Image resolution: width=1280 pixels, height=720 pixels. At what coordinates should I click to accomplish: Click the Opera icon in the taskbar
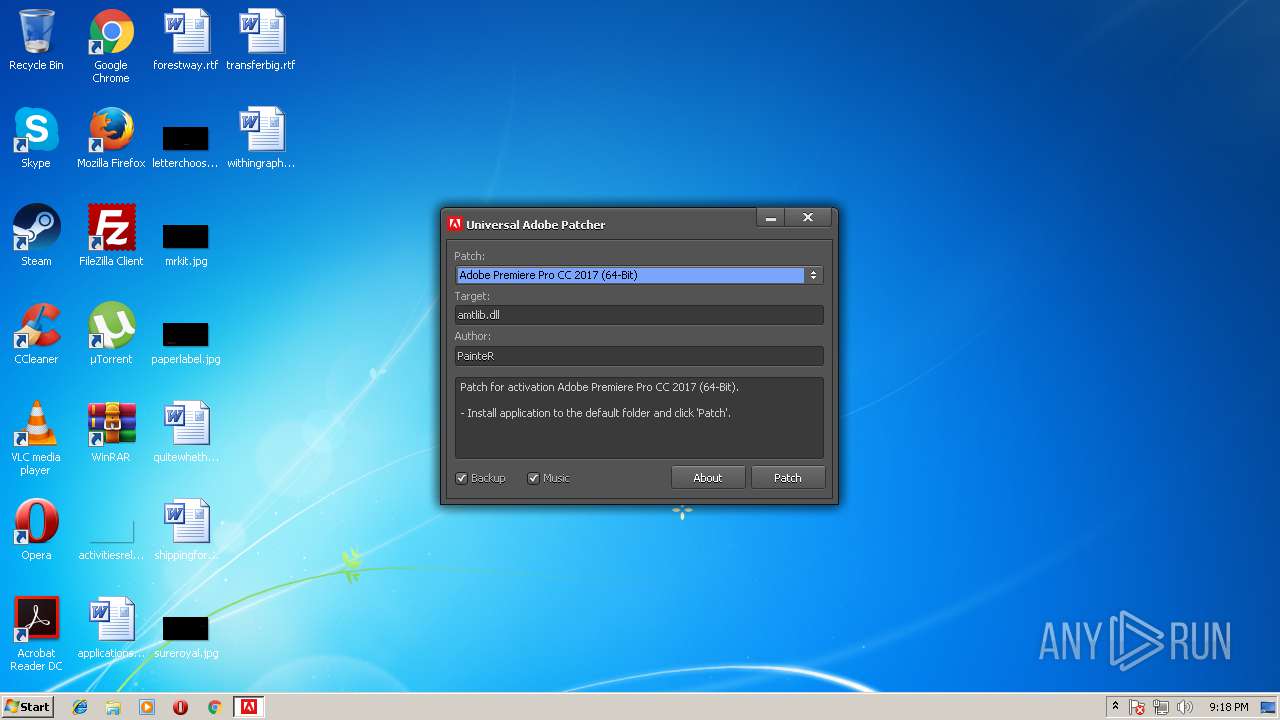181,707
